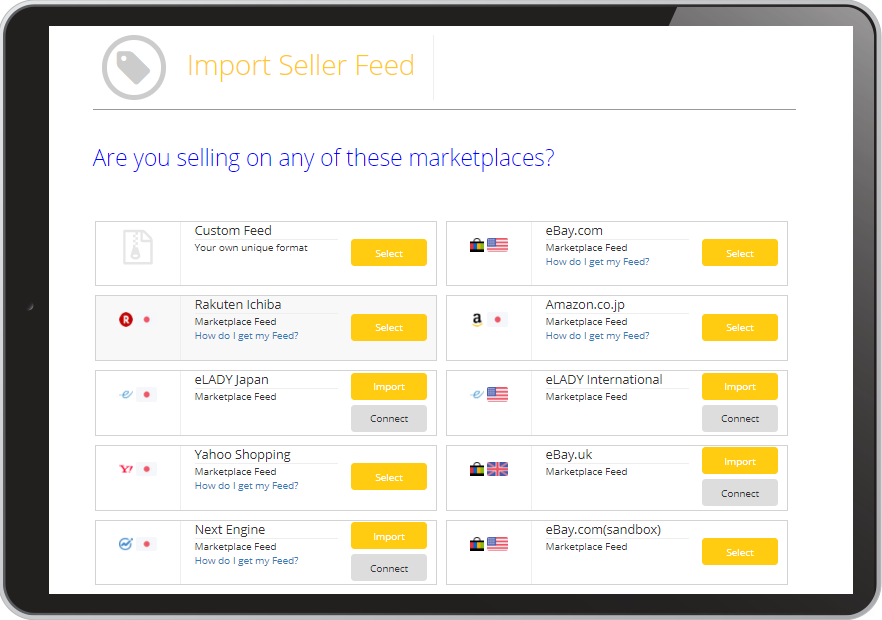The height and width of the screenshot is (620, 882).
Task: Import the Next Engine feed
Action: click(x=389, y=536)
